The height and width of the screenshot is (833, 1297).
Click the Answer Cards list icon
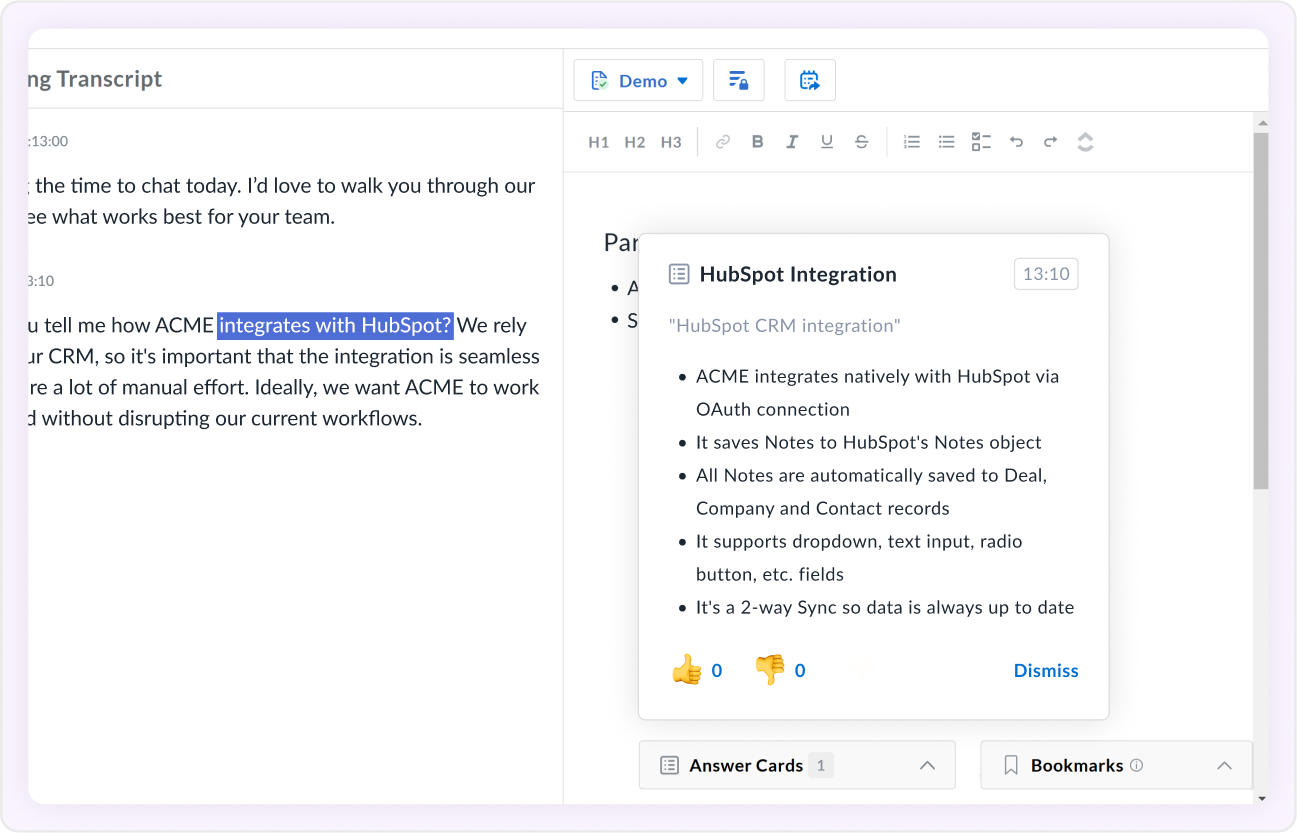[669, 766]
